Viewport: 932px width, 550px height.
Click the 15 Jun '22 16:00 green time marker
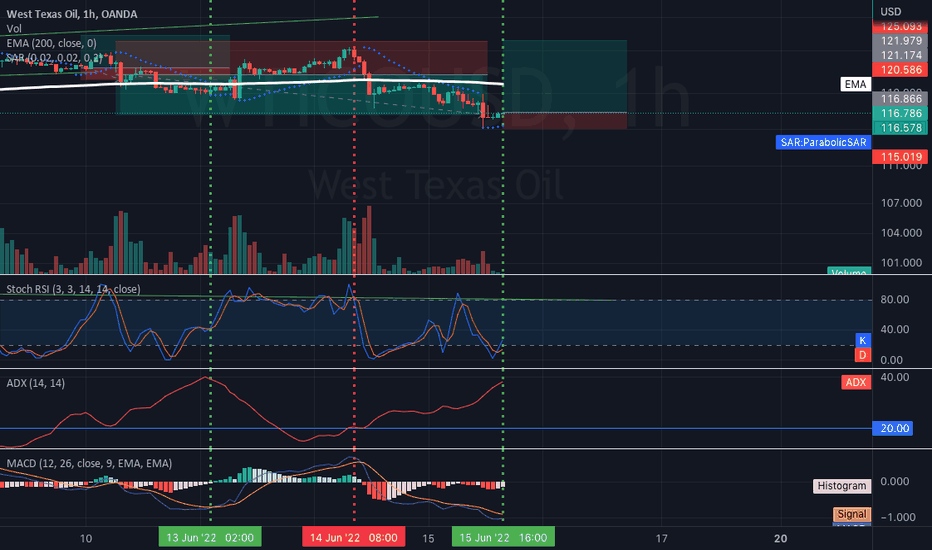tap(503, 538)
